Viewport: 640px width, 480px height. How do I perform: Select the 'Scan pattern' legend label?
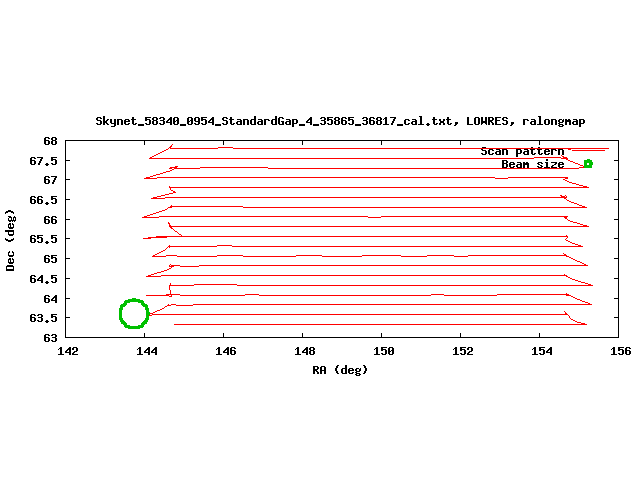click(522, 151)
